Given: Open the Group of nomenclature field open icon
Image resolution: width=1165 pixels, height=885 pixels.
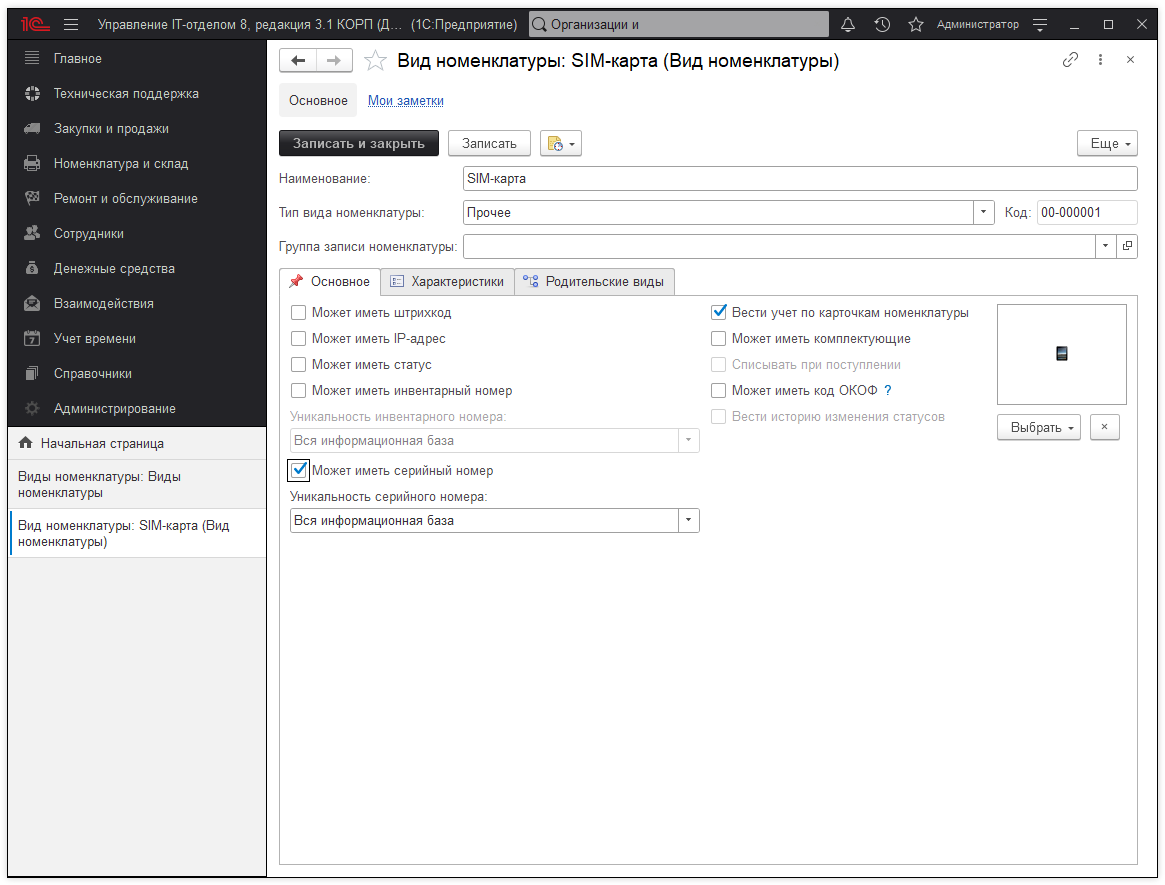Looking at the screenshot, I should coord(1127,246).
